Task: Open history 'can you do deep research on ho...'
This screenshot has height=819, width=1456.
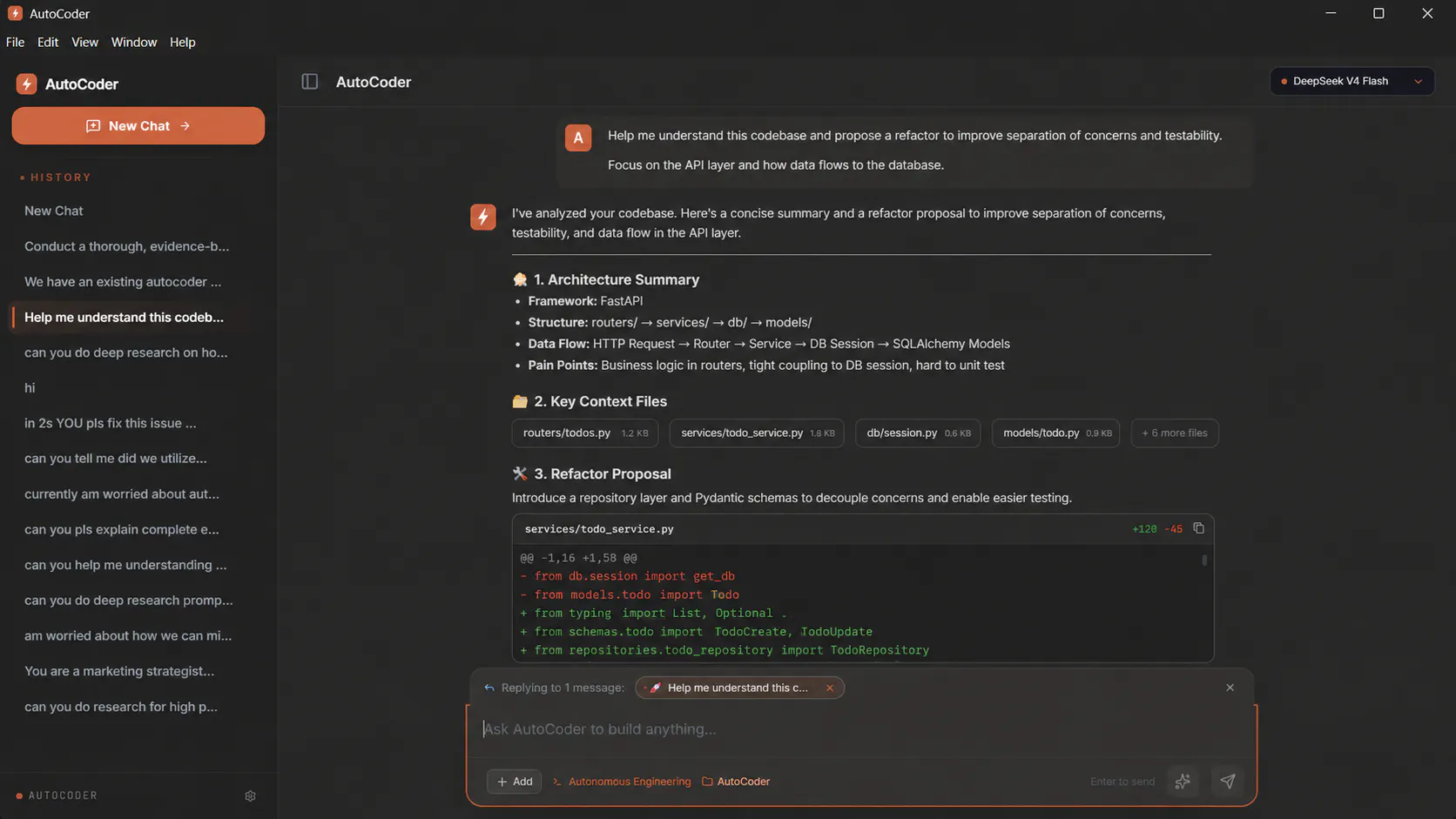Action: (x=138, y=352)
